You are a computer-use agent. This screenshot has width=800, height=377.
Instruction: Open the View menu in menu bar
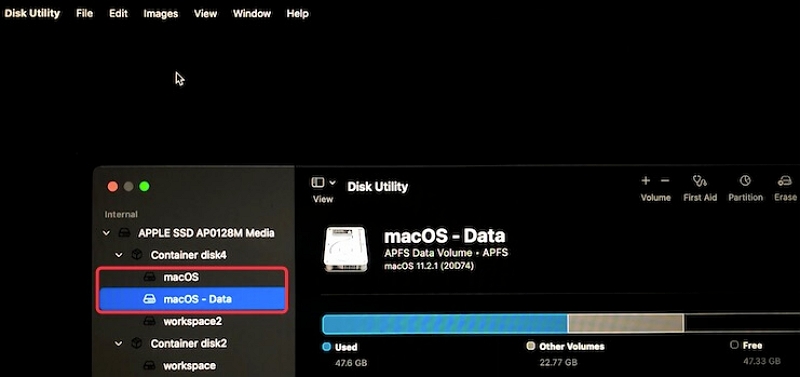206,14
